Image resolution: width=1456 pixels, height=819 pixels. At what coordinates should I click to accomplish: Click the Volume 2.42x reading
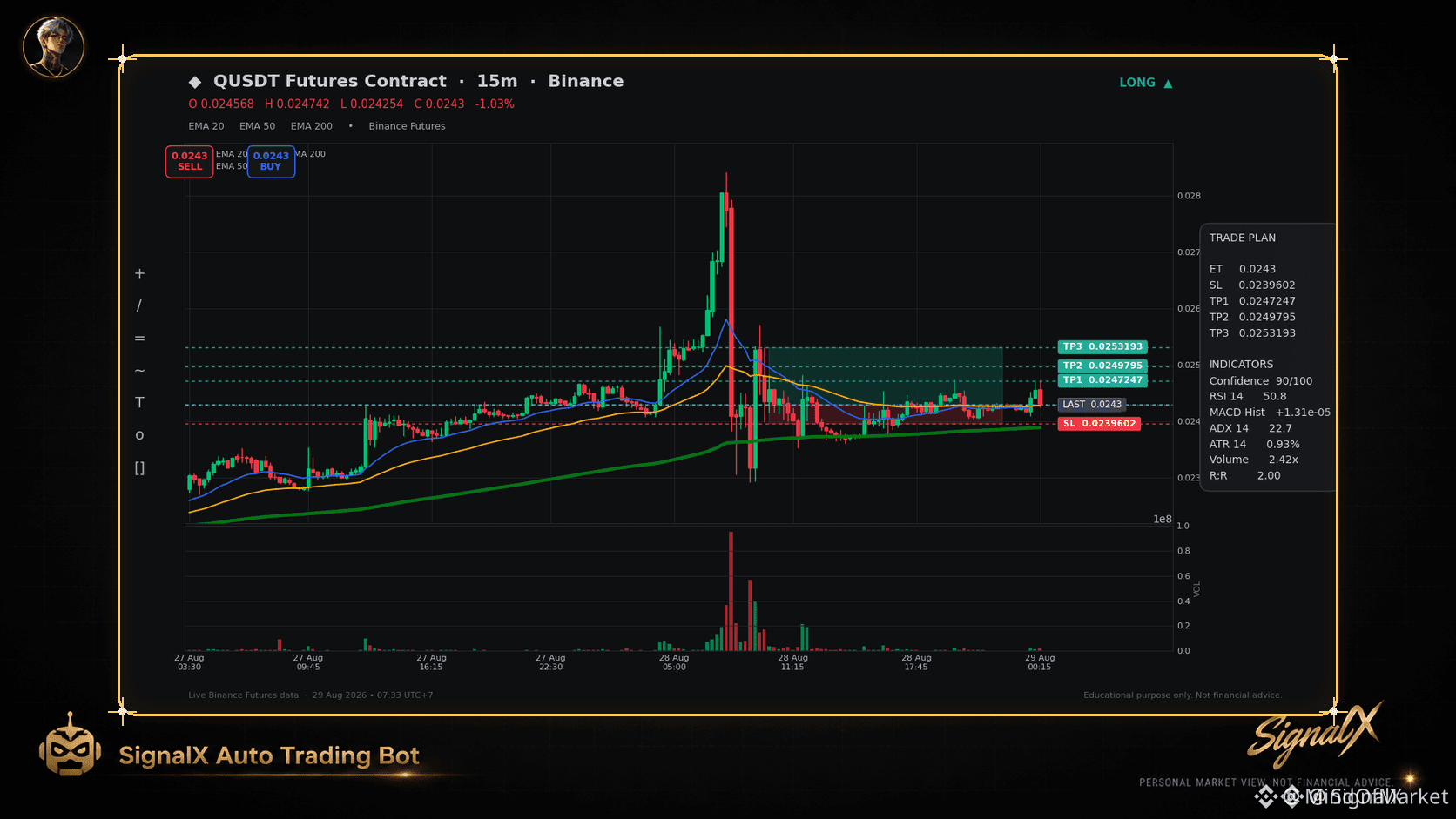[x=1254, y=460]
